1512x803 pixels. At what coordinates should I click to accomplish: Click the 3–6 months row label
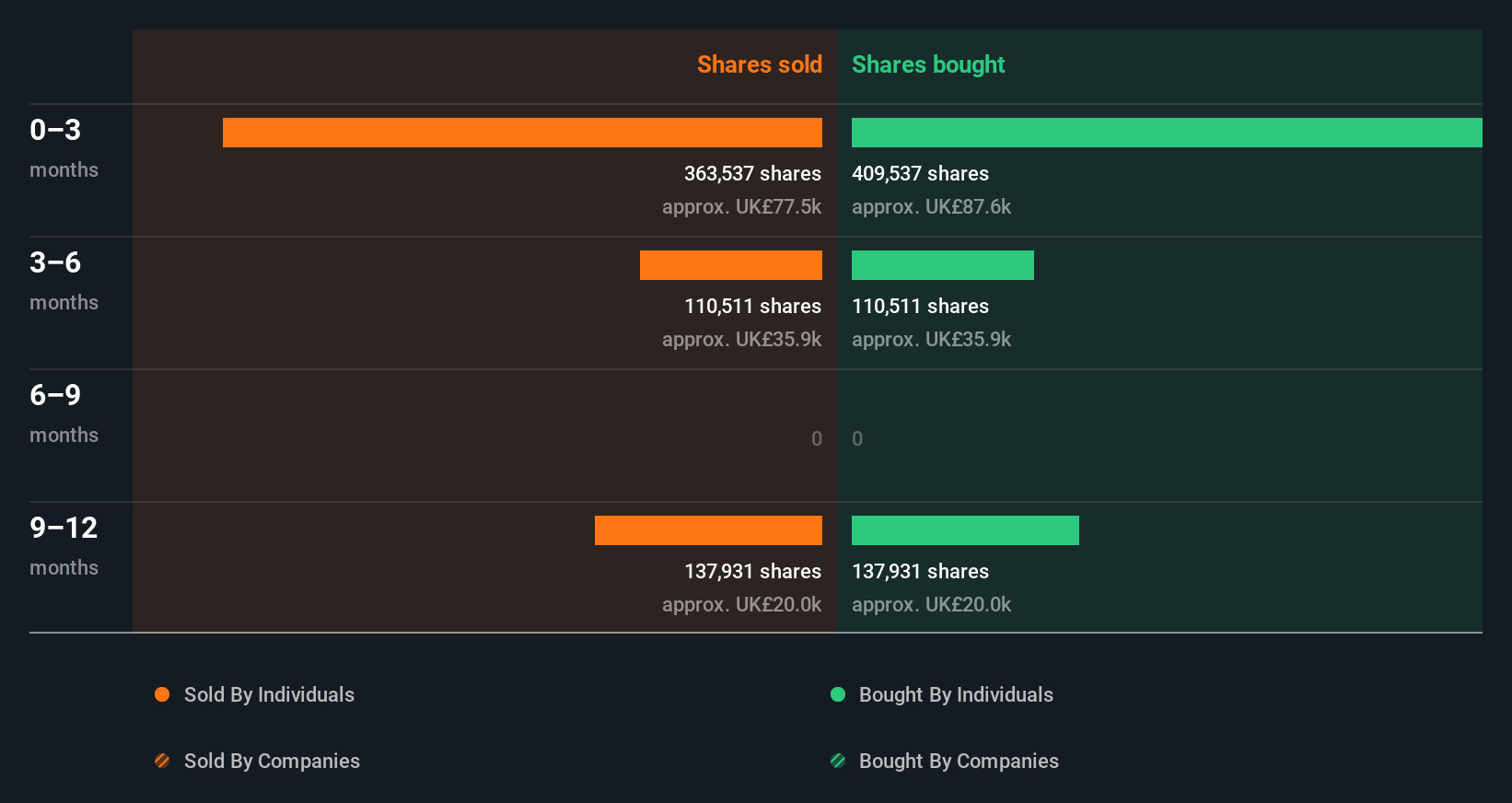pos(64,281)
